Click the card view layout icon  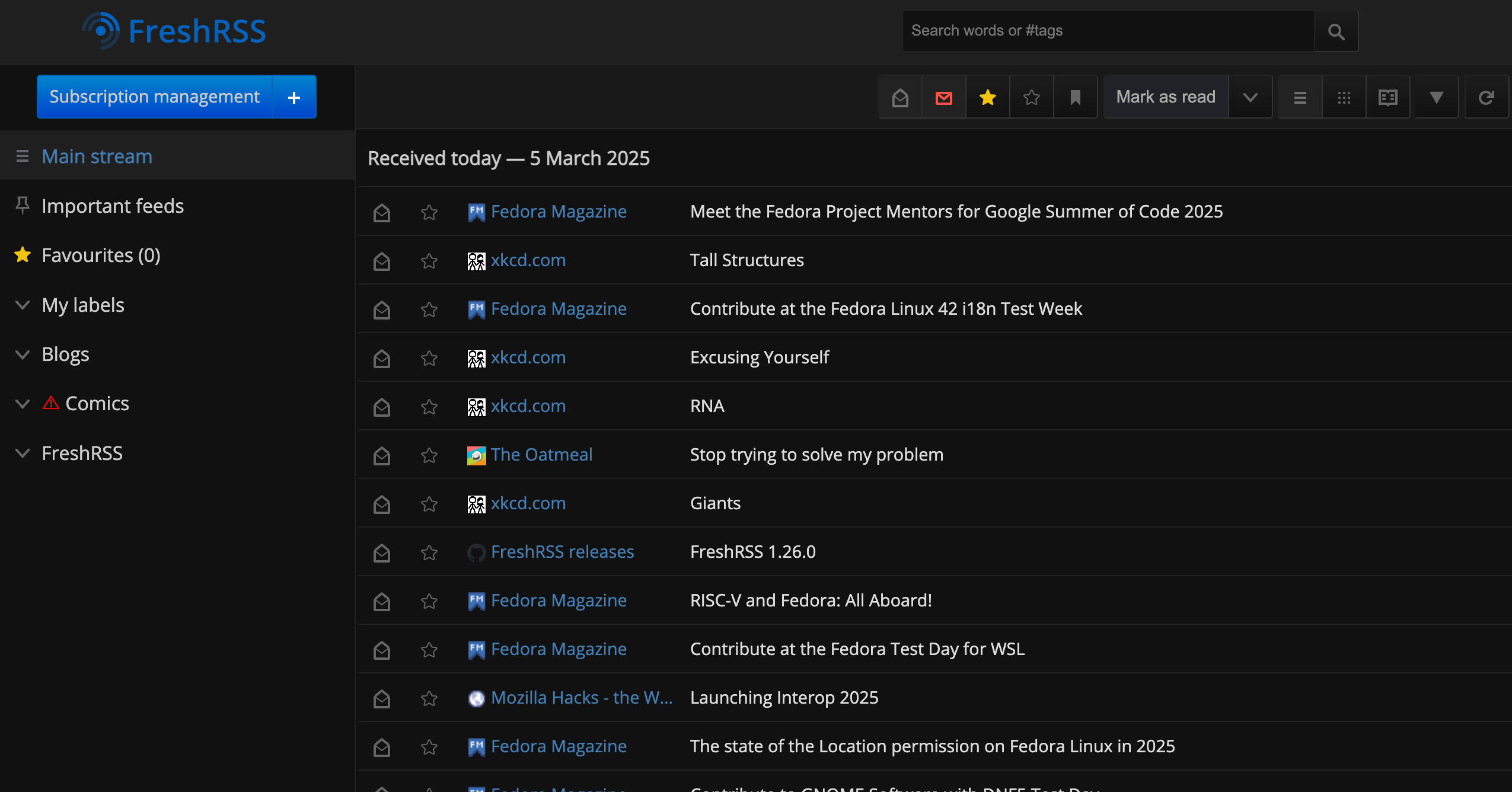[x=1344, y=97]
